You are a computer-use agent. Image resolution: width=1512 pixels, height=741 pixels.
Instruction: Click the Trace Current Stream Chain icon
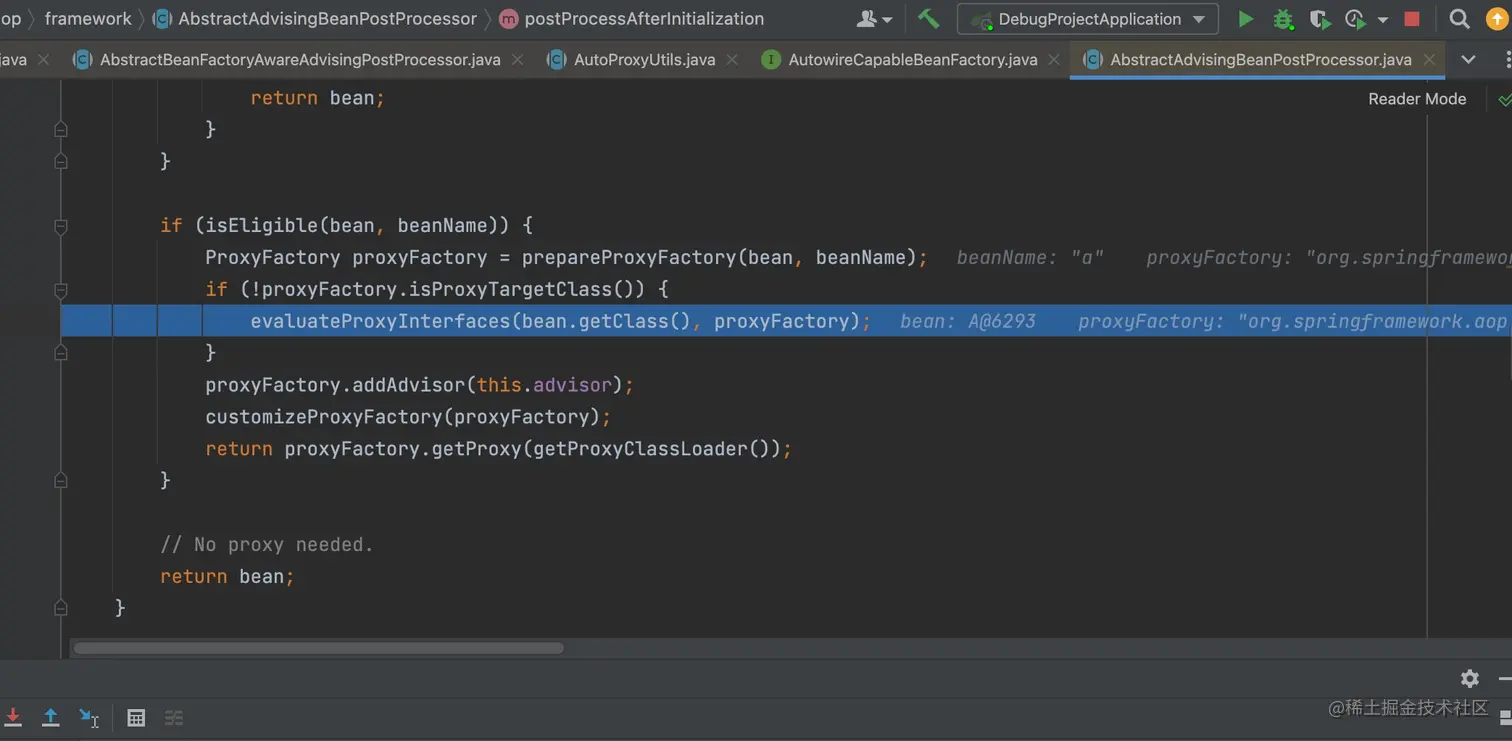[x=174, y=717]
